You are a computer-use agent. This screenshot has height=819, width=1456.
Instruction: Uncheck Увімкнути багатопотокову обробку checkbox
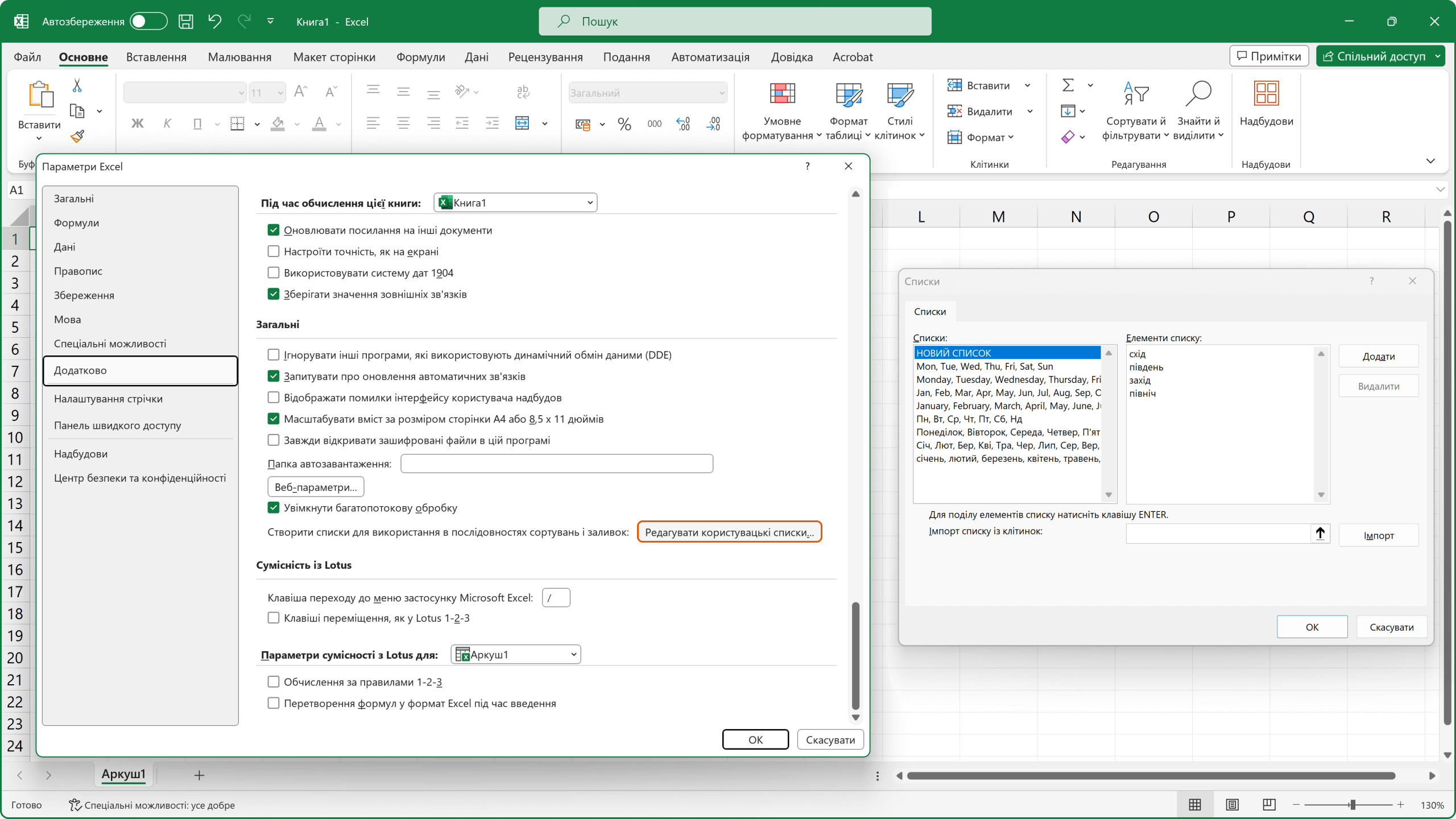274,507
